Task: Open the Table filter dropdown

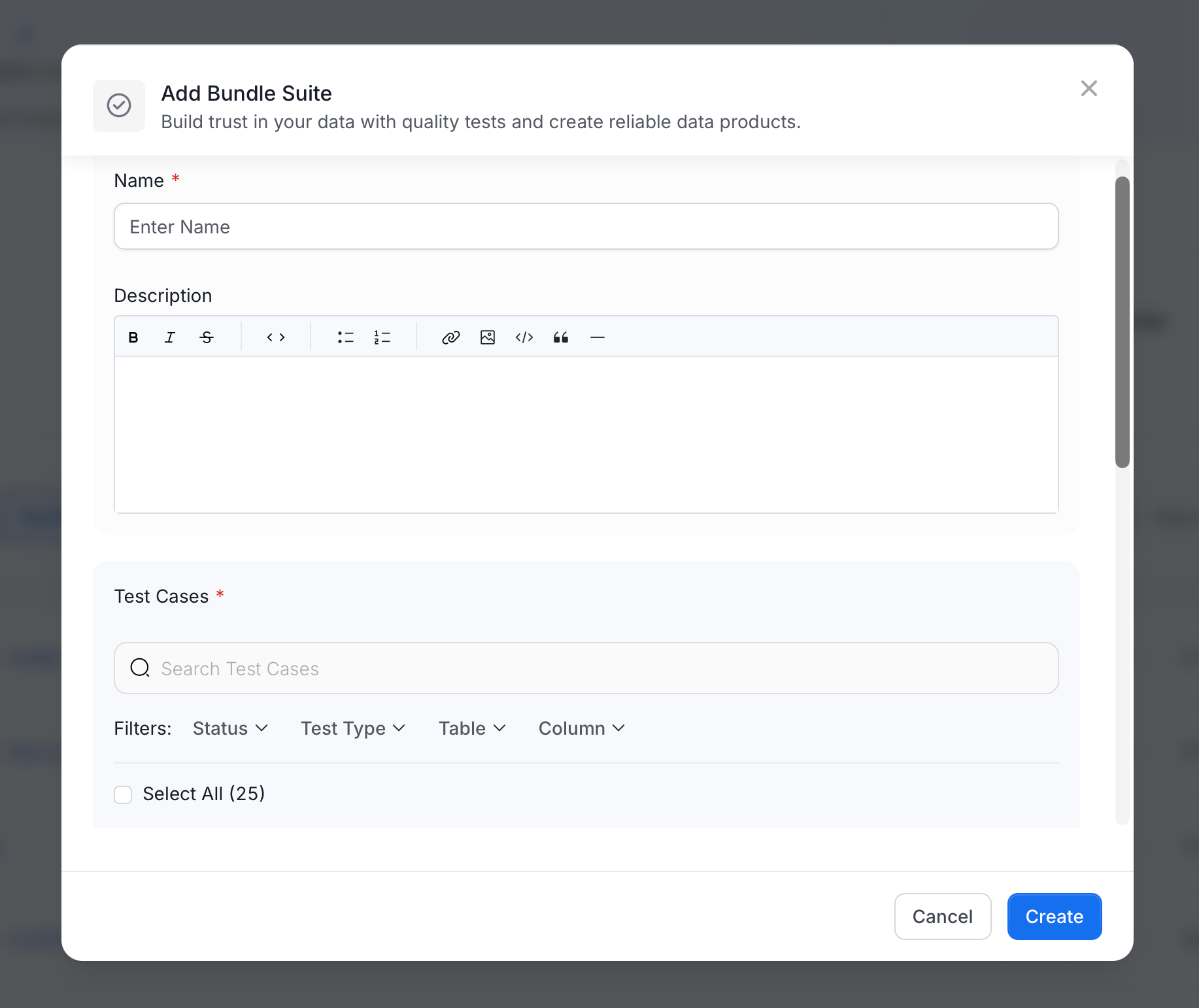Action: [x=472, y=728]
